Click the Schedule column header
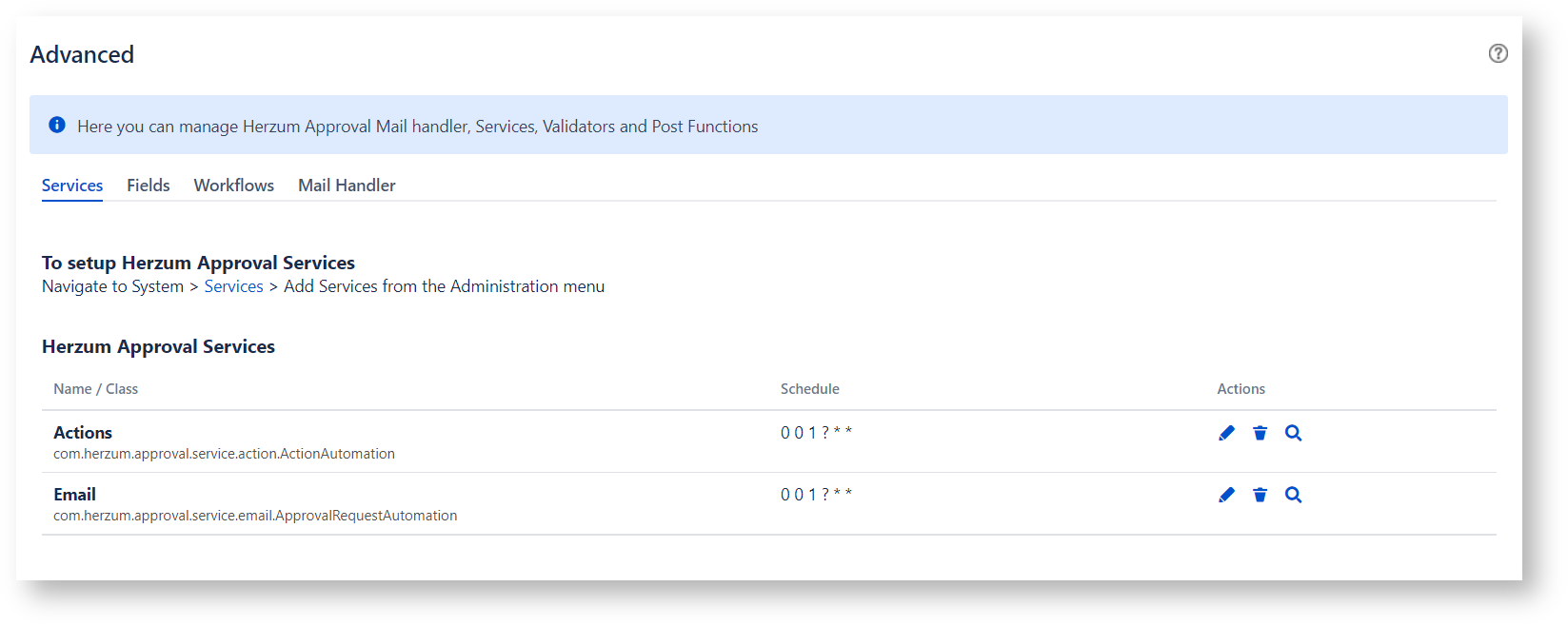Screen dimensions: 1568x626 [x=809, y=389]
